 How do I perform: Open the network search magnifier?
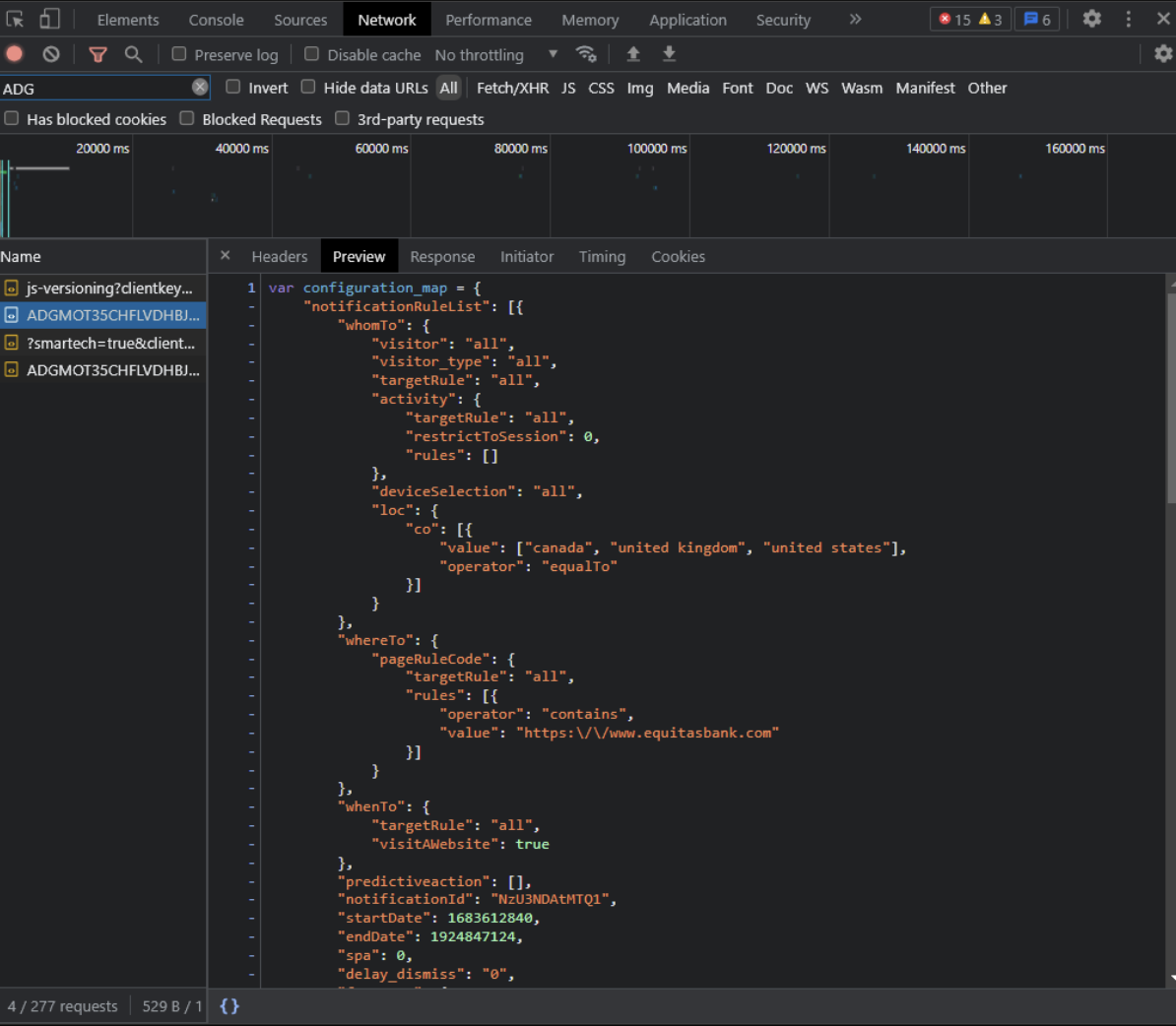(134, 54)
